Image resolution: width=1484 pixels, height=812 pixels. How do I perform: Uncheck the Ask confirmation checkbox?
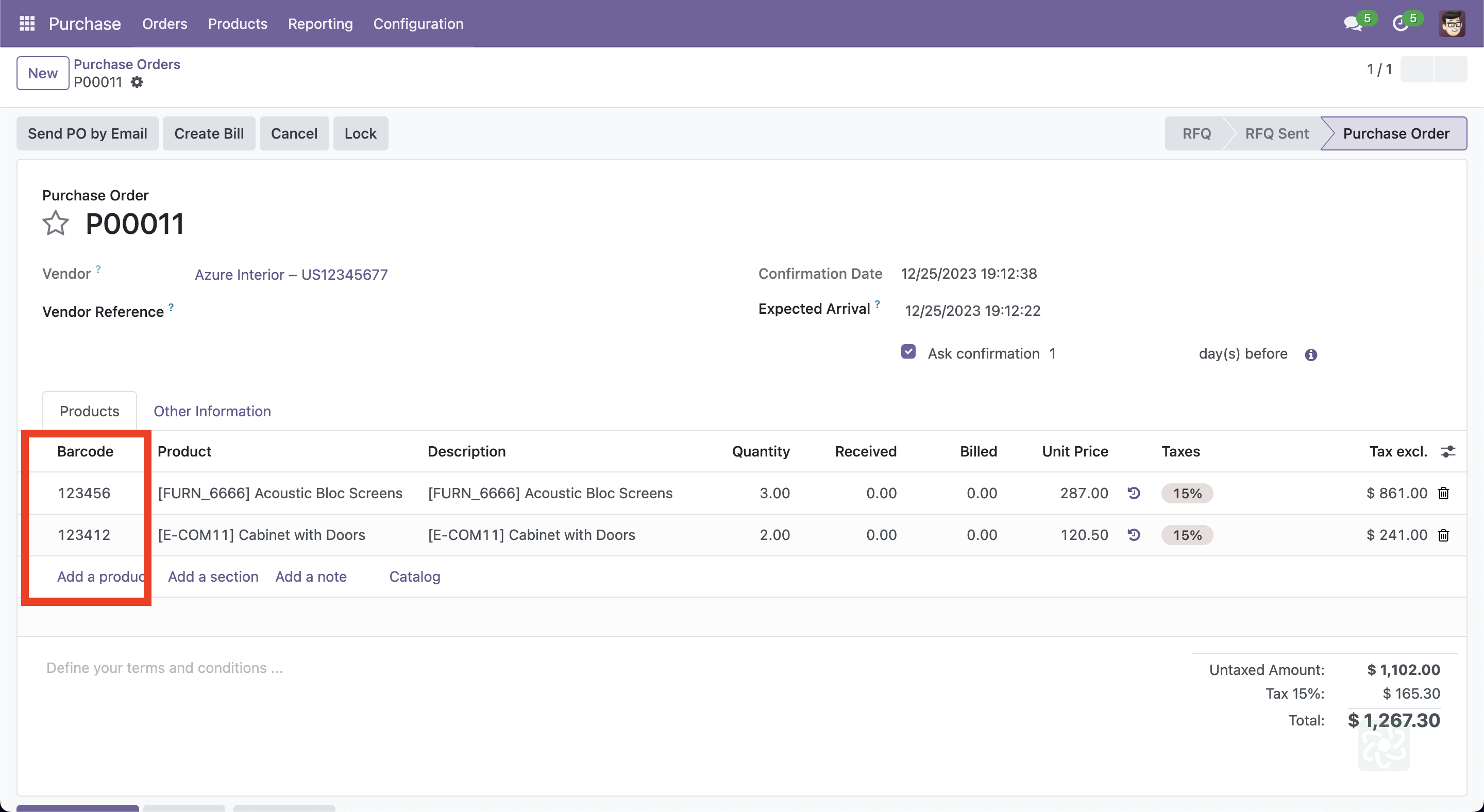tap(908, 352)
